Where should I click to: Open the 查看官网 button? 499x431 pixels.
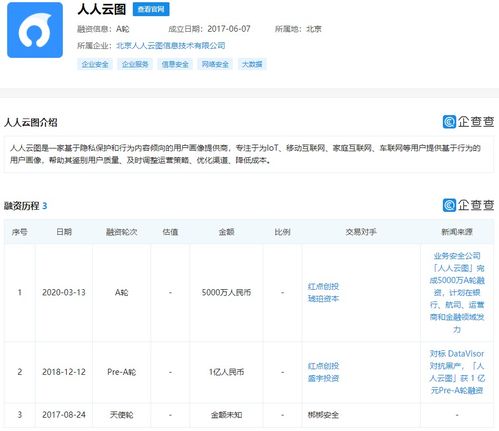pos(151,9)
